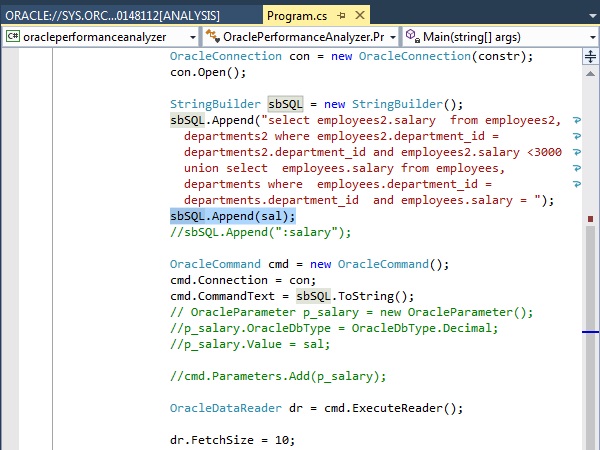Click the highlighted sbSQL.Append(sal); line
This screenshot has width=600, height=450.
pyautogui.click(x=233, y=216)
